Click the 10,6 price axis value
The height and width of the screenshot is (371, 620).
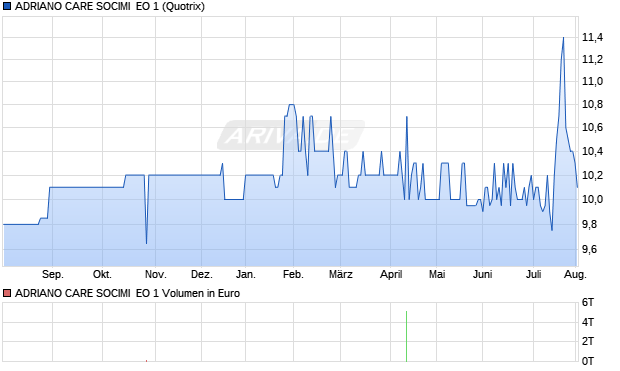(x=592, y=127)
